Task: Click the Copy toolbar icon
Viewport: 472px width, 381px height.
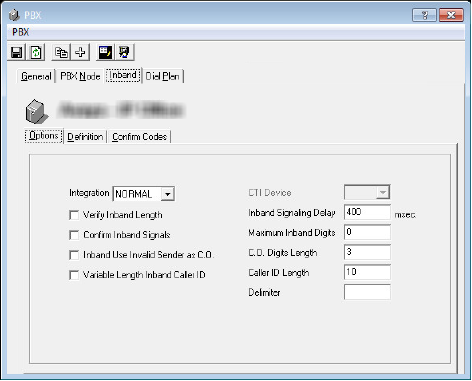Action: 61,52
